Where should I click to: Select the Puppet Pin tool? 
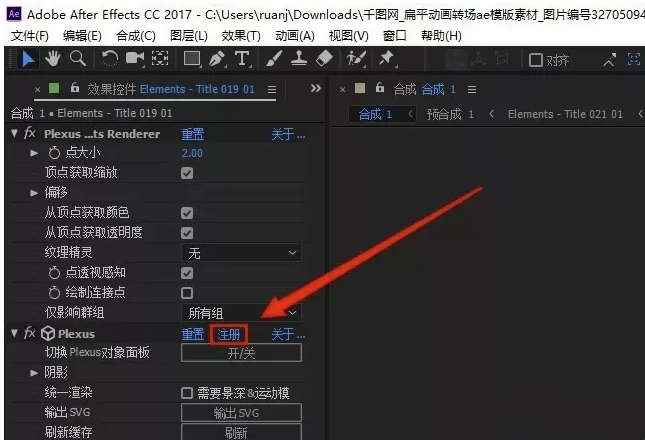pyautogui.click(x=387, y=59)
